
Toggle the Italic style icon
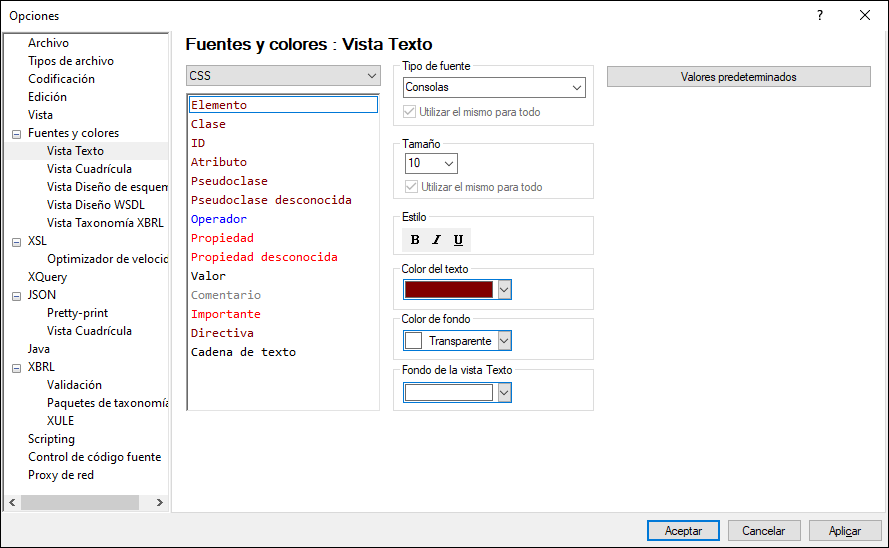point(436,240)
